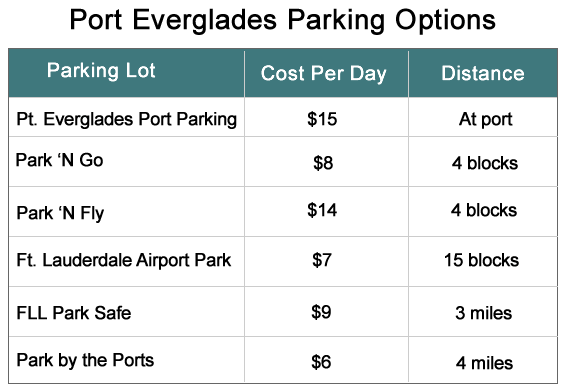This screenshot has height=390, width=562.
Task: Click the Pt. Everglades Port Parking cell
Action: (127, 119)
